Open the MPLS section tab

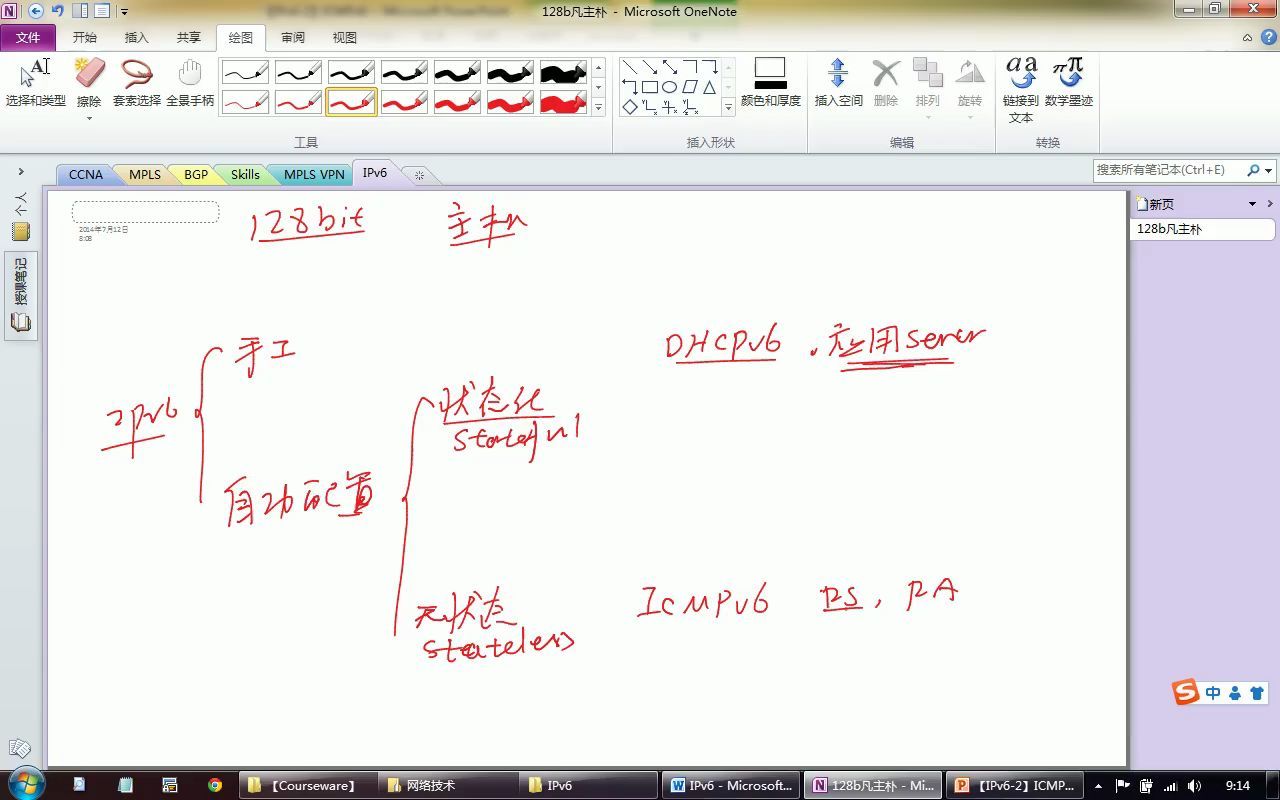[x=144, y=174]
